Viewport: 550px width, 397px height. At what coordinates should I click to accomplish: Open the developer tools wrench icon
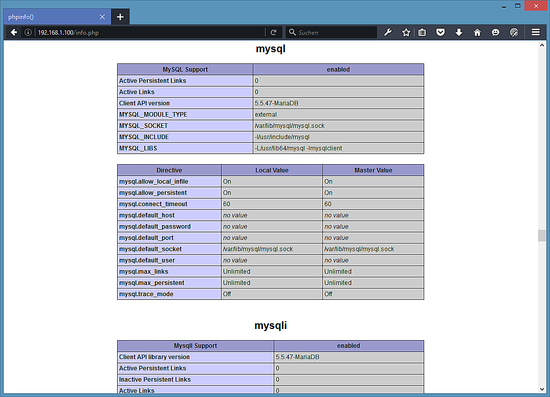(388, 33)
